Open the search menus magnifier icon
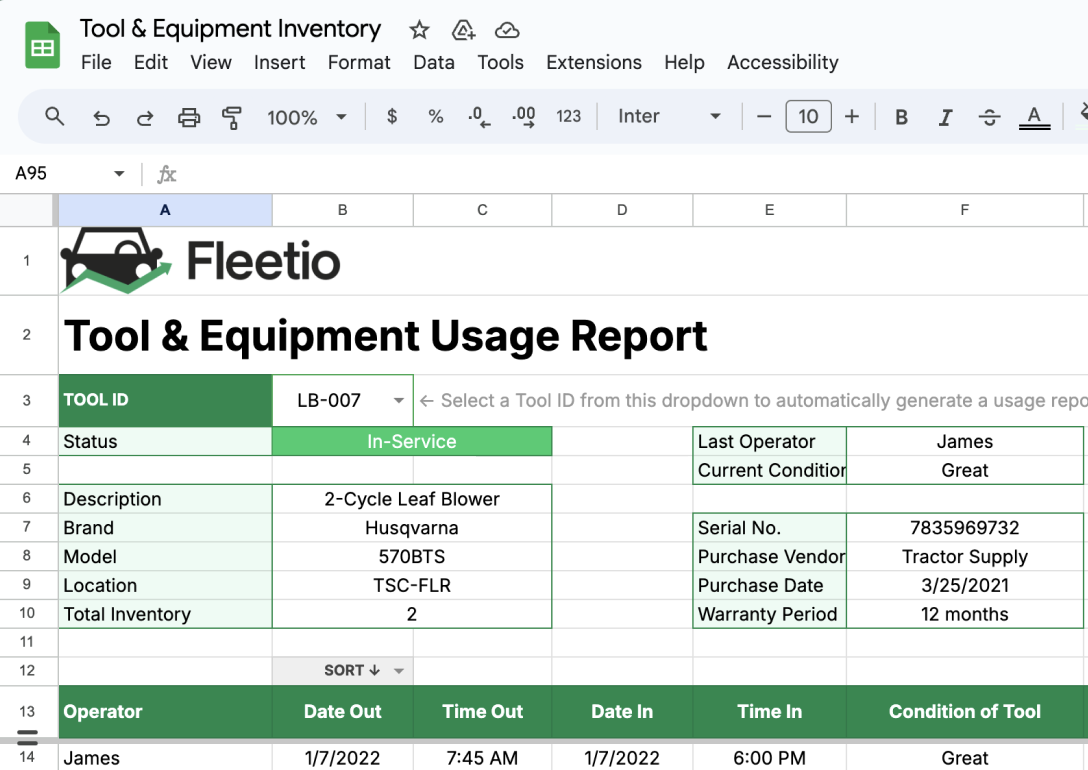 [x=54, y=117]
